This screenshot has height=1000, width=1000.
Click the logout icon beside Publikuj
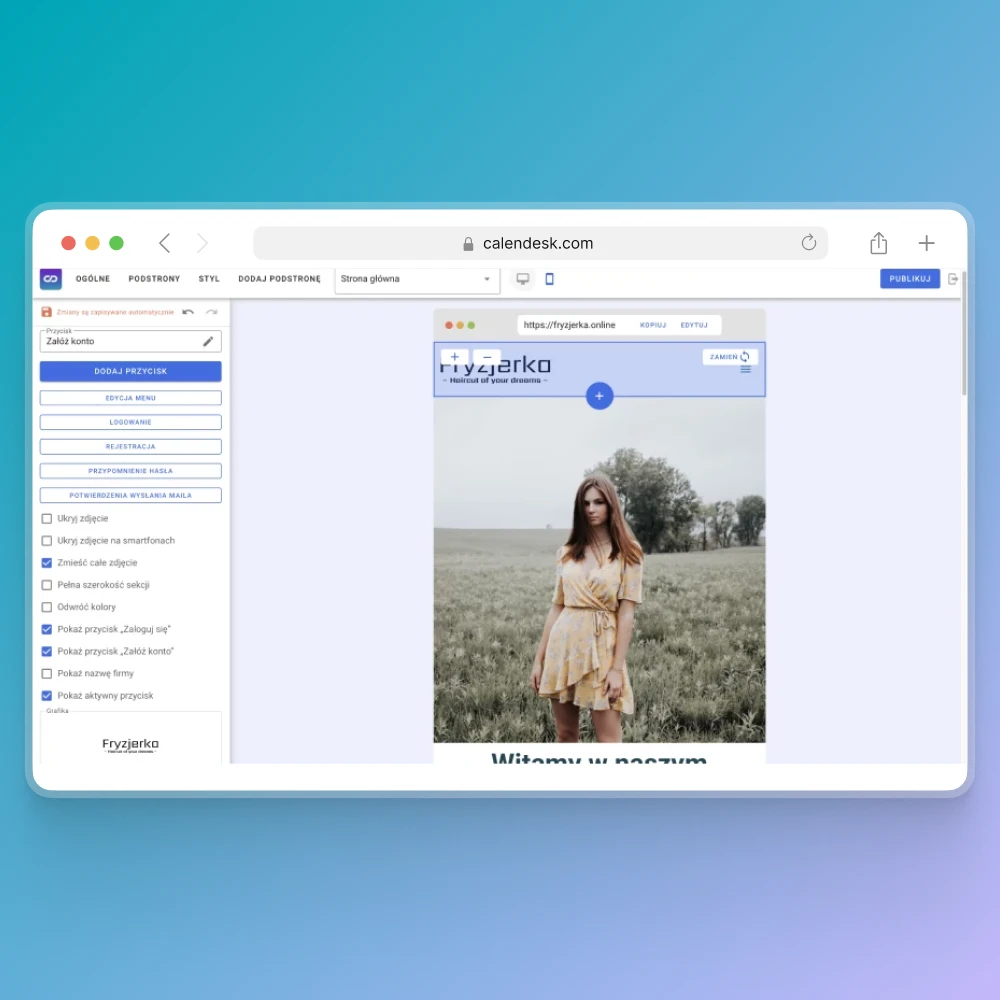[953, 279]
